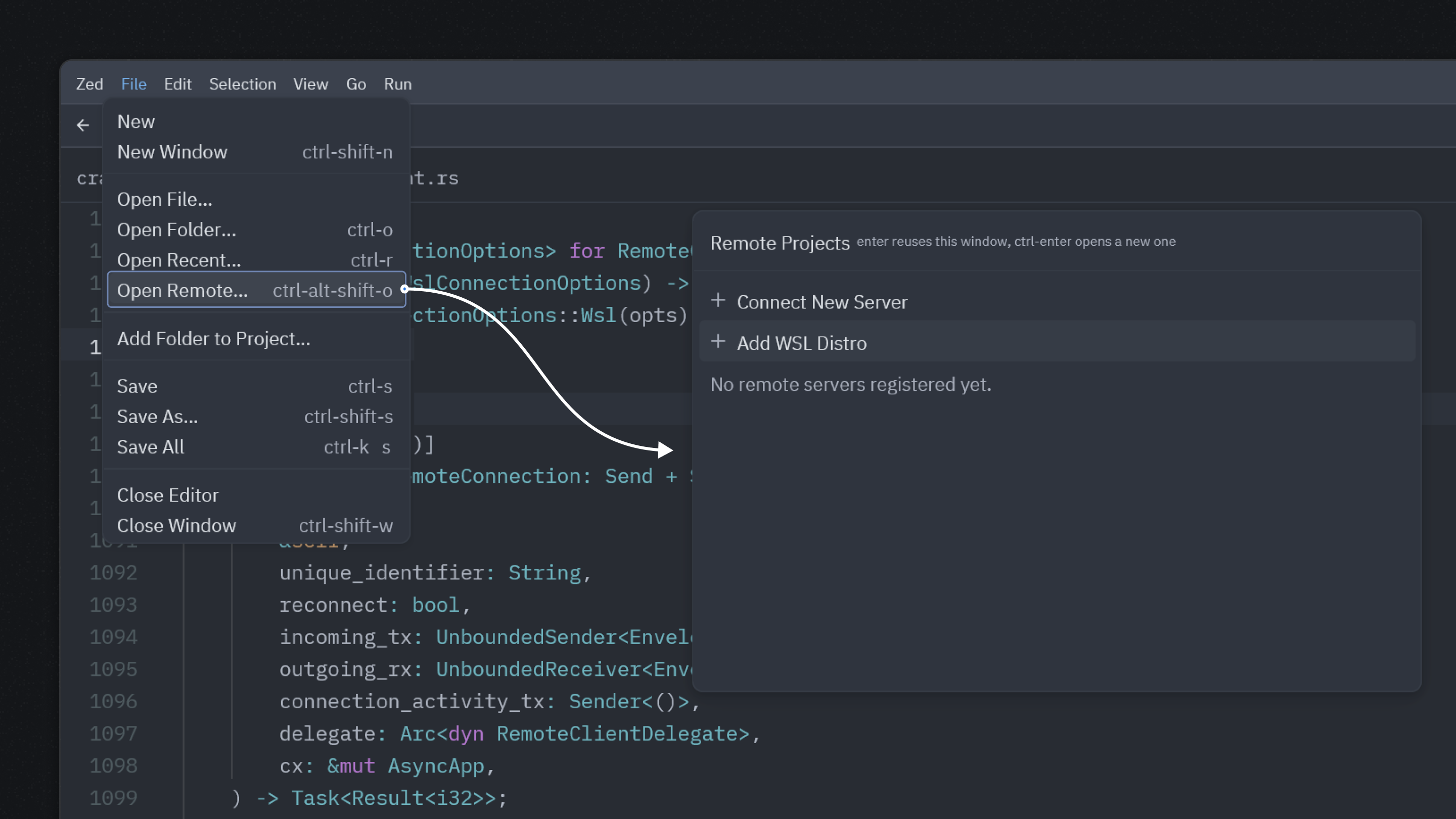Click the back navigation arrow
This screenshot has width=1456, height=819.
tap(82, 125)
